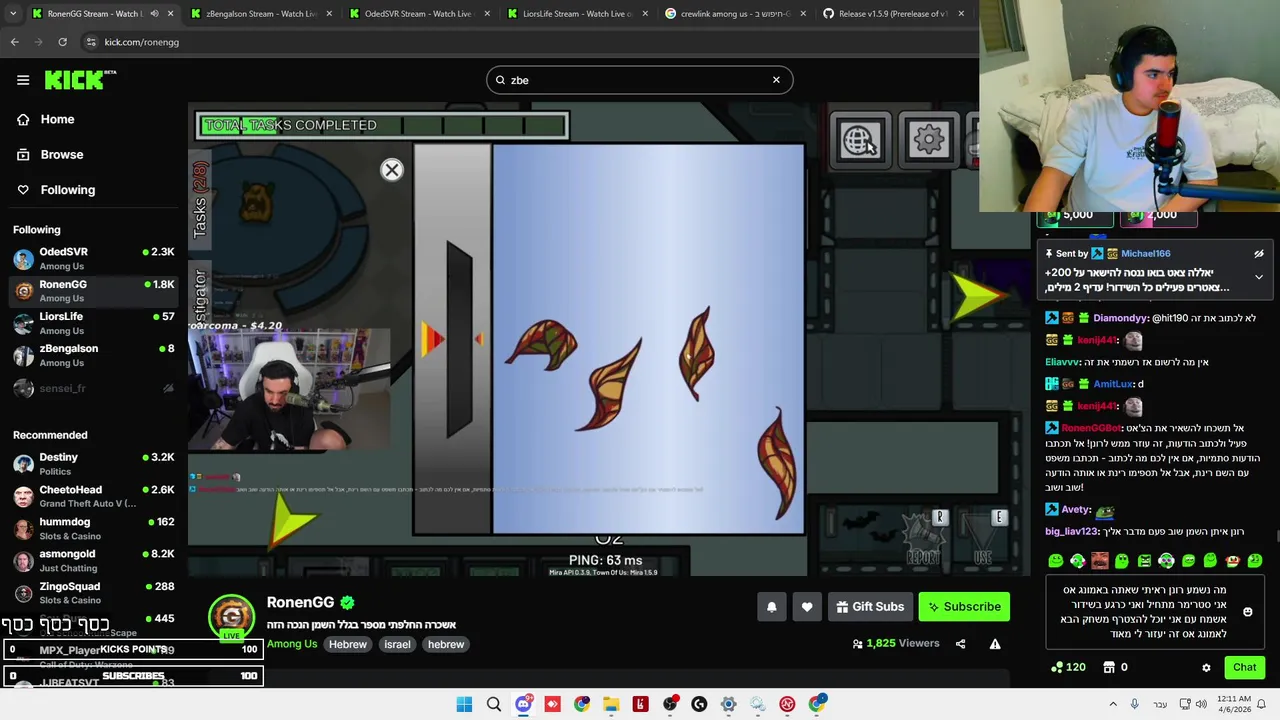Toggle follow heart for RonenGG
The height and width of the screenshot is (720, 1280).
(x=807, y=607)
